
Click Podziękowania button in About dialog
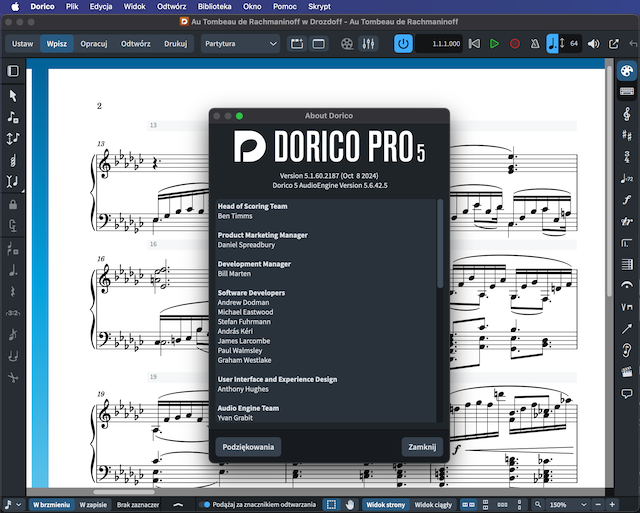(248, 447)
